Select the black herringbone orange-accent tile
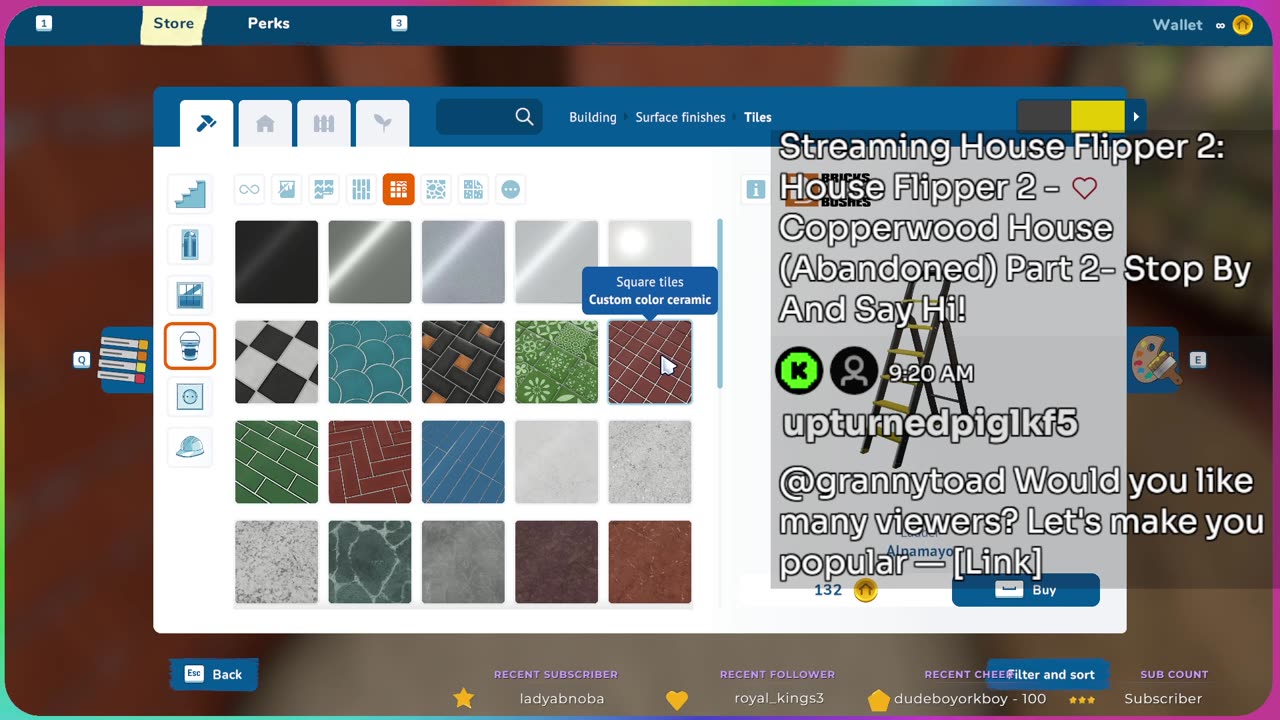1280x720 pixels. point(463,362)
